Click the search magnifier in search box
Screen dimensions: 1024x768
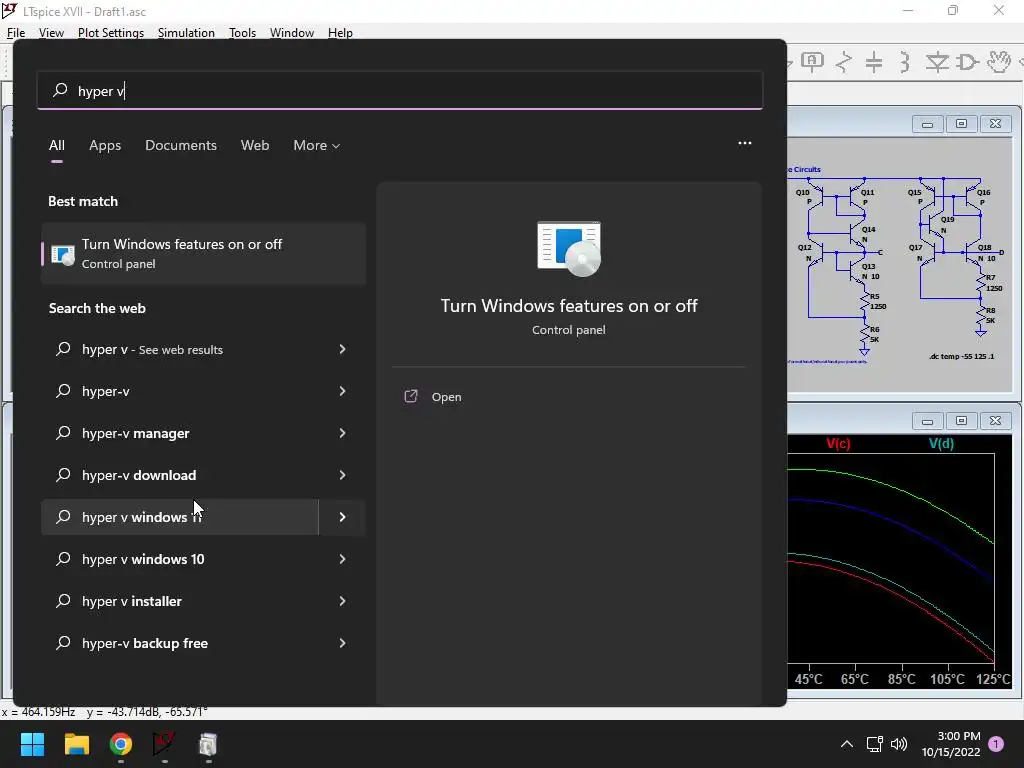[60, 90]
